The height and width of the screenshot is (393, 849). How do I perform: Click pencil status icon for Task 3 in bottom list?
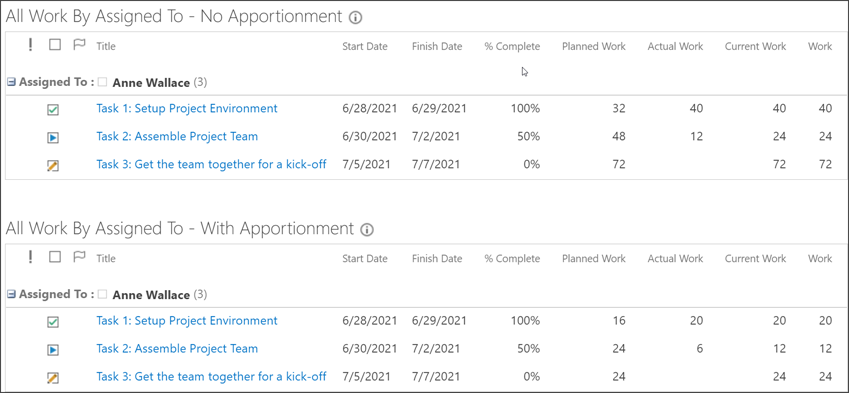click(53, 378)
